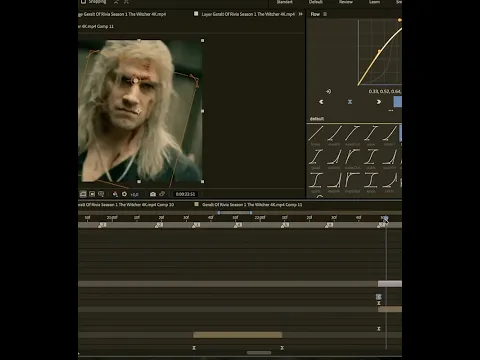Toggle the Snapping checkbox
The image size is (480, 360).
pyautogui.click(x=83, y=2)
